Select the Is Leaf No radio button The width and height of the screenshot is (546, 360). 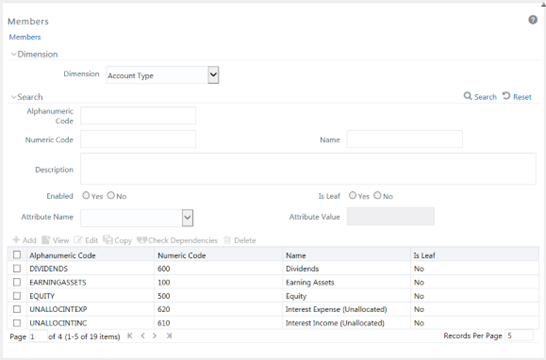click(377, 195)
